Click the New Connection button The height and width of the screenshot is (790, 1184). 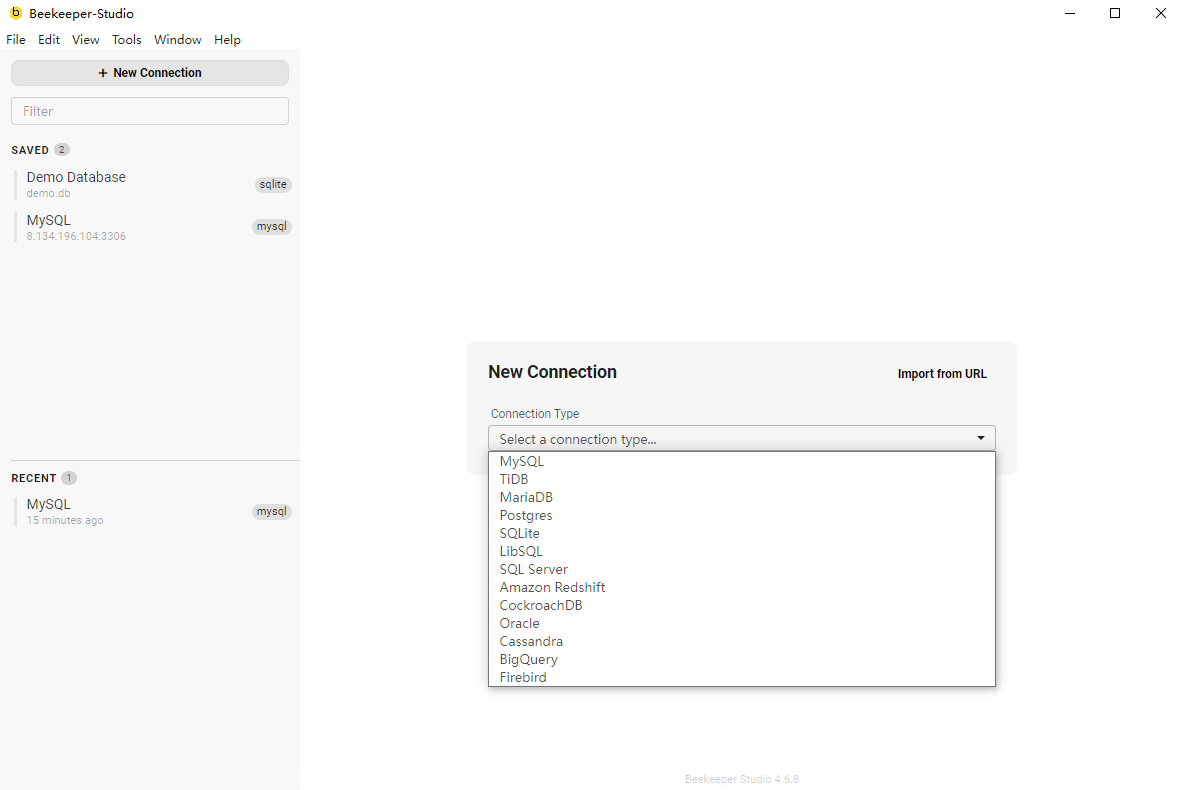(150, 73)
